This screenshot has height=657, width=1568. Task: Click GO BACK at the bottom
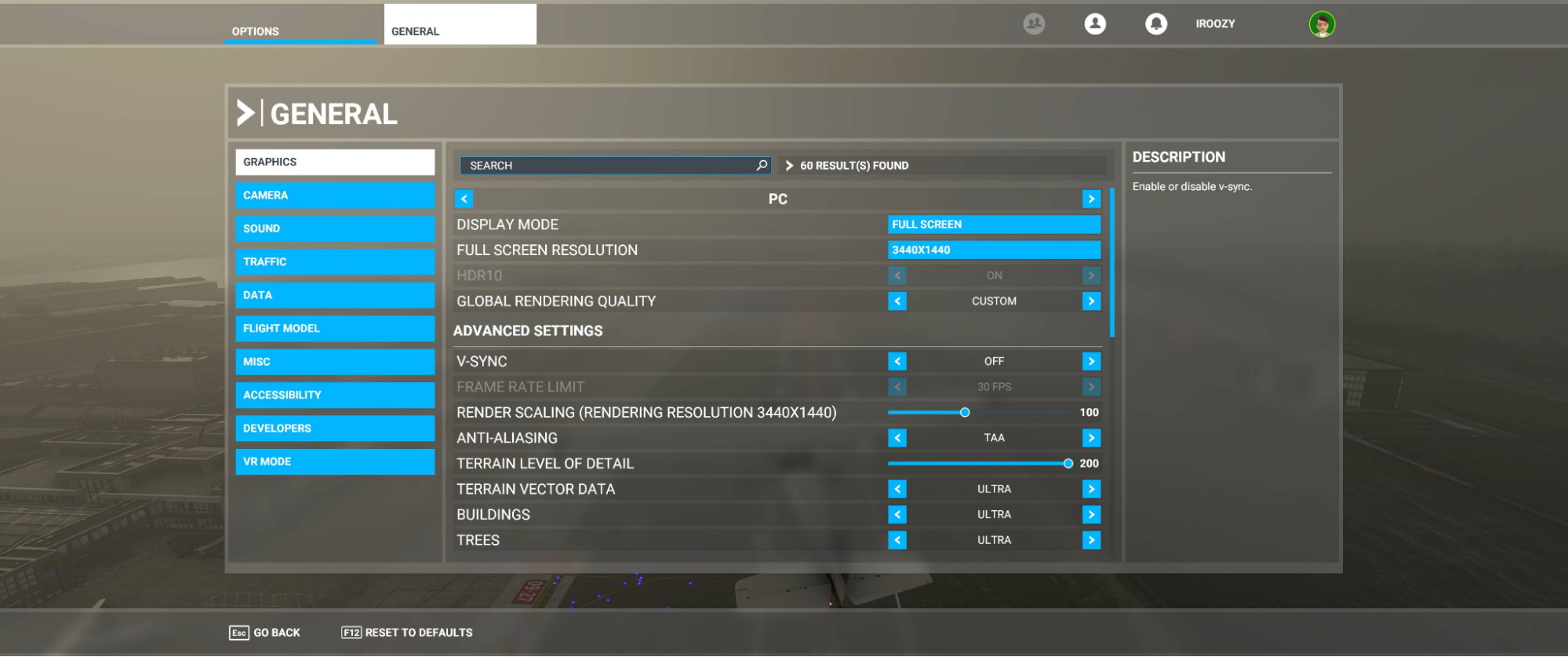point(265,633)
